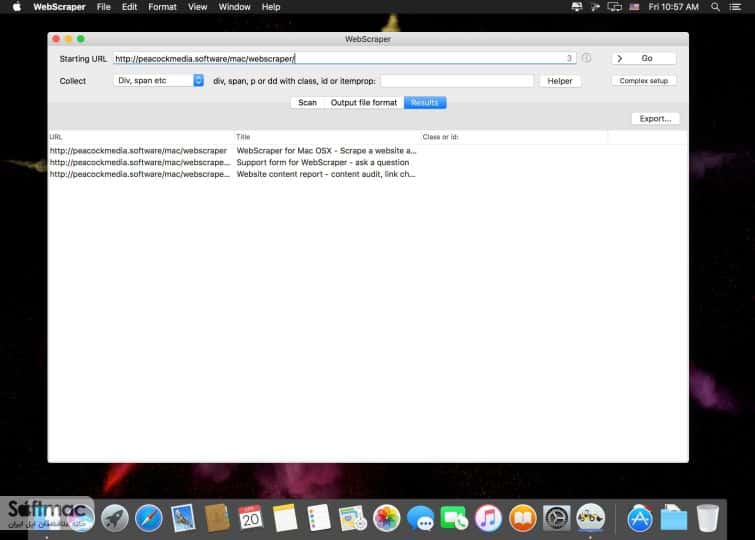Click the display mirroring icon in menu bar

click(x=615, y=7)
